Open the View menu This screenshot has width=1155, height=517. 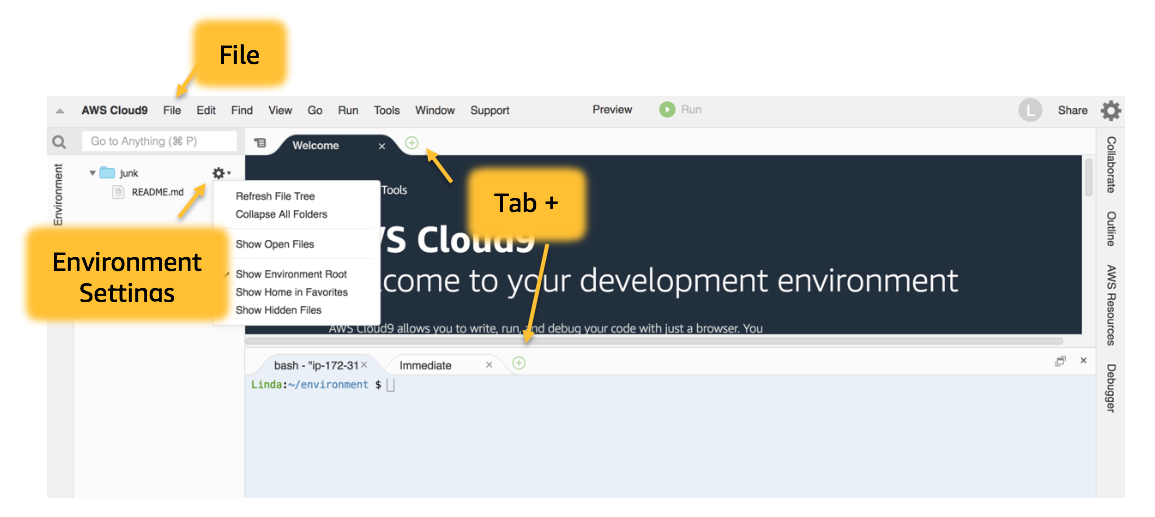[280, 110]
